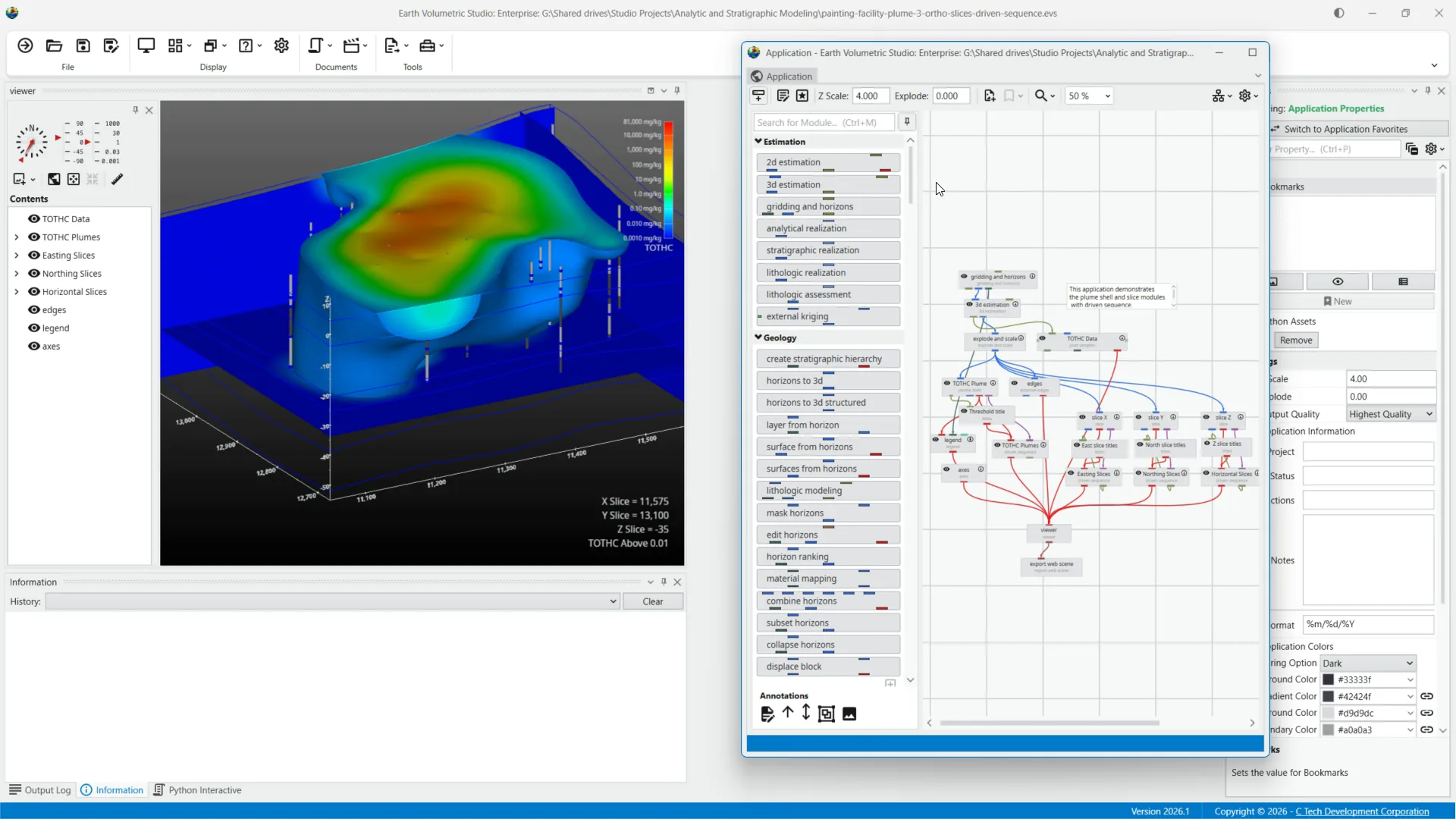Click the add image annotation icon
Screen dimensions: 1456x819
(849, 714)
